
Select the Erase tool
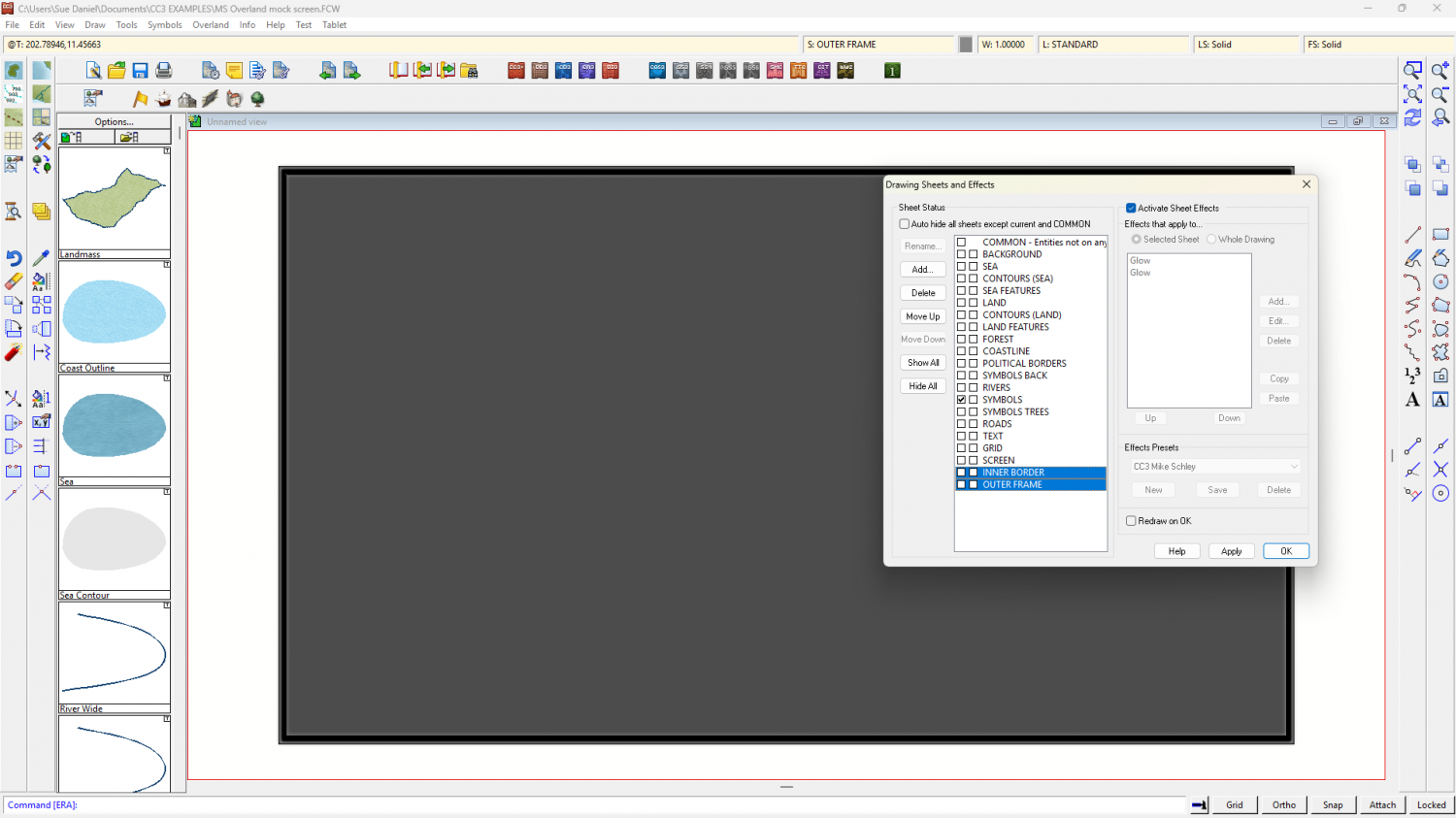coord(14,281)
